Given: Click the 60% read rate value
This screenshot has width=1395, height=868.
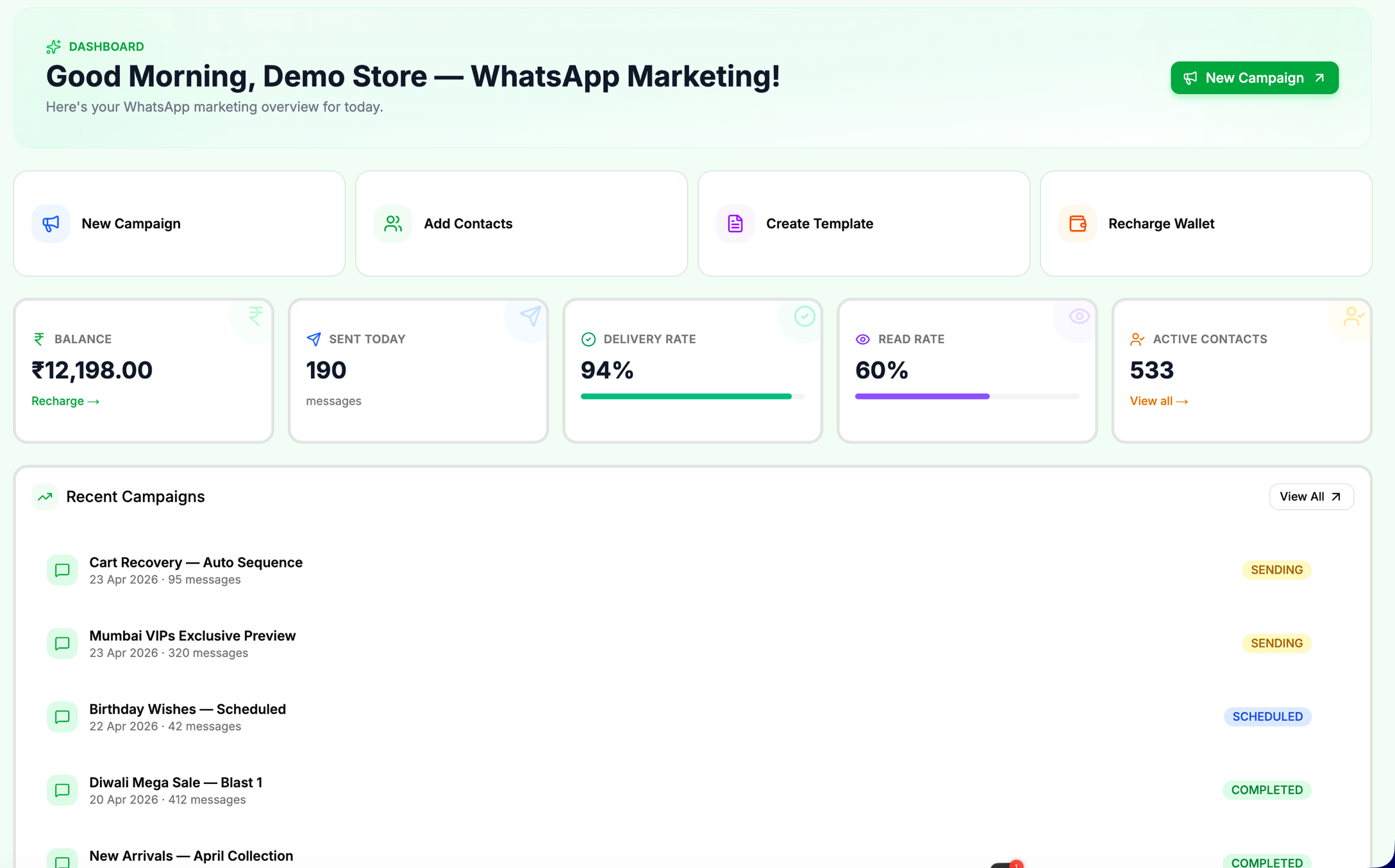Looking at the screenshot, I should [x=881, y=370].
